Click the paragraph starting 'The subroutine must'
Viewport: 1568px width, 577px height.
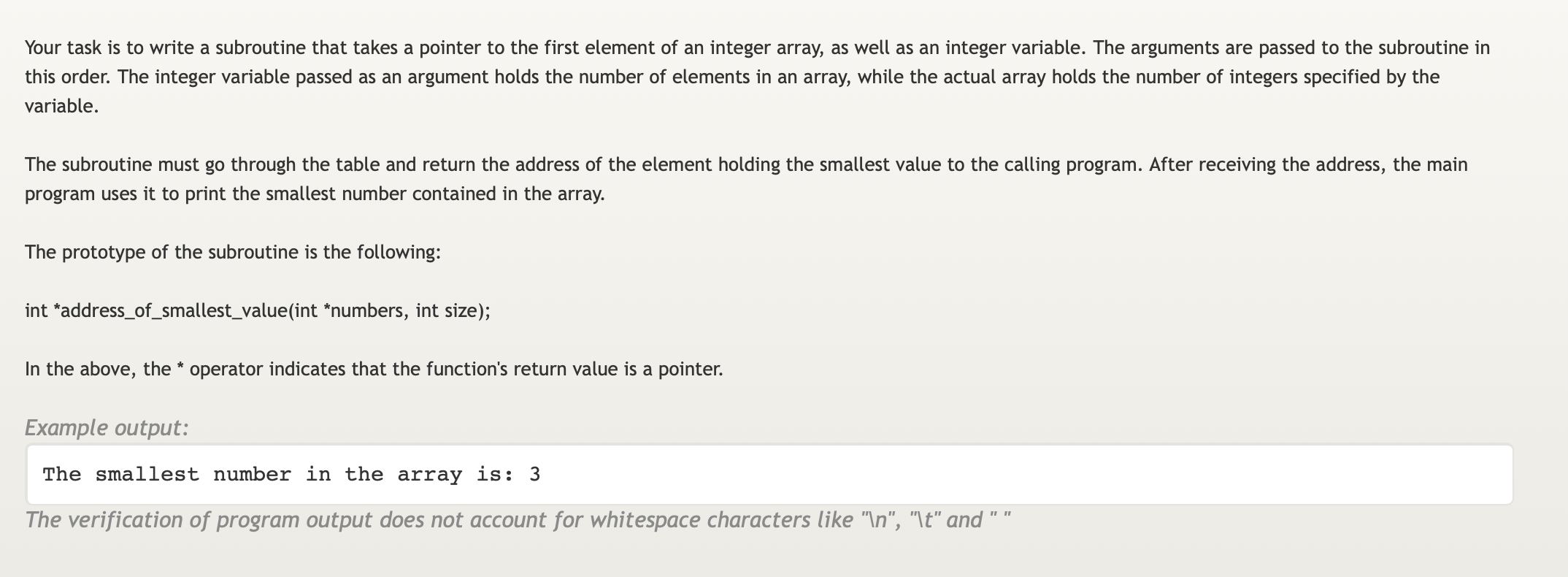(746, 180)
